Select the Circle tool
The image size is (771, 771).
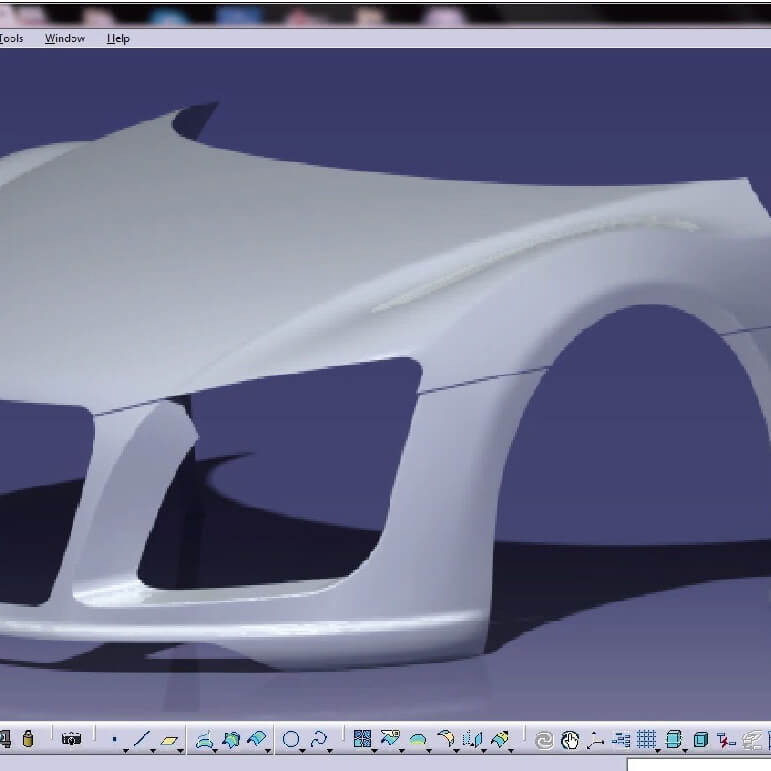coord(291,740)
